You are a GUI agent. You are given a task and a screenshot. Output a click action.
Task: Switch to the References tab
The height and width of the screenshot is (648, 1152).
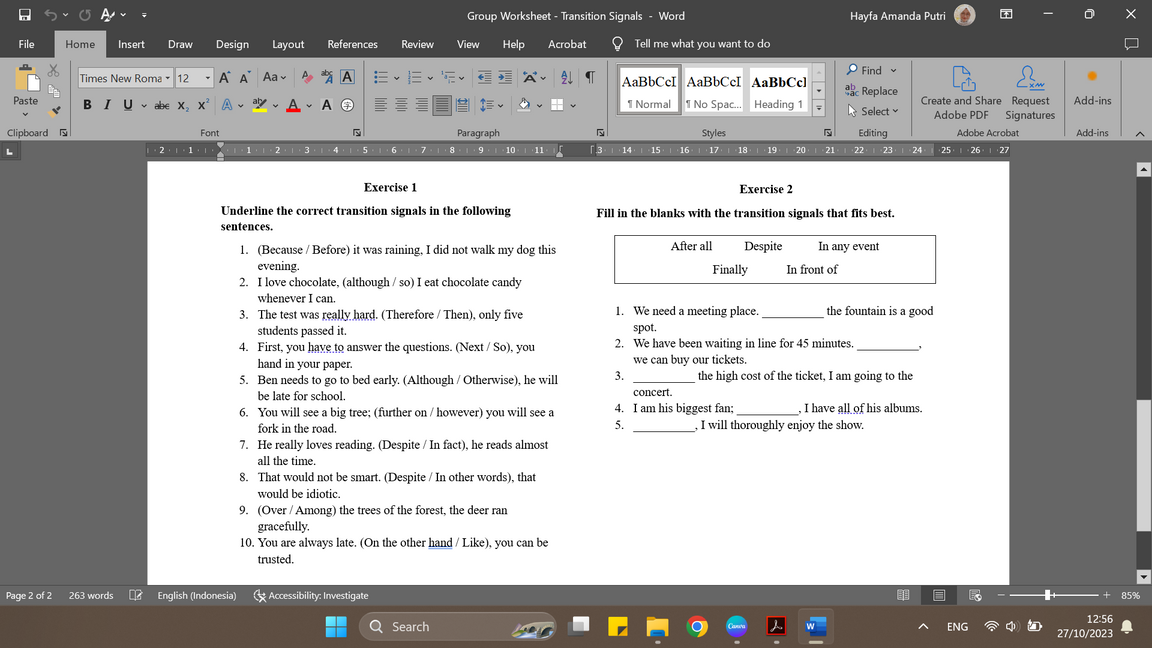click(352, 44)
